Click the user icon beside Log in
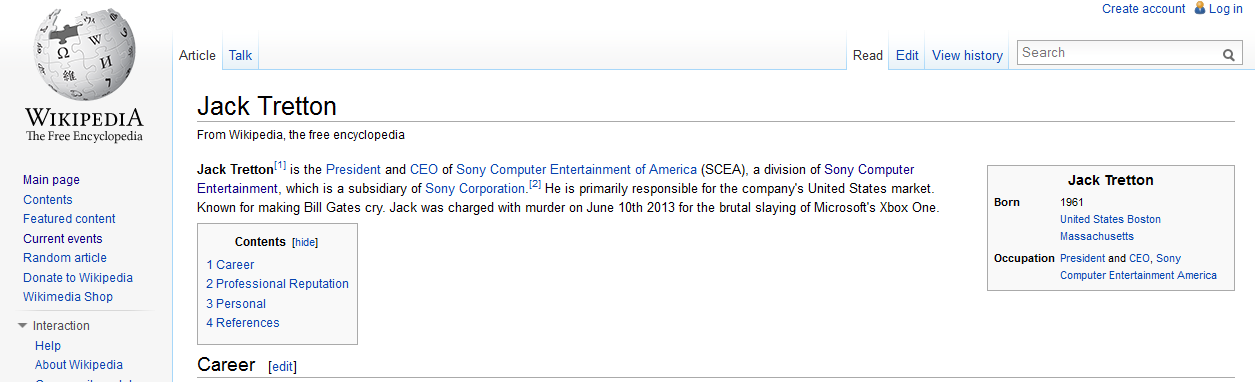This screenshot has height=382, width=1255. click(1199, 8)
